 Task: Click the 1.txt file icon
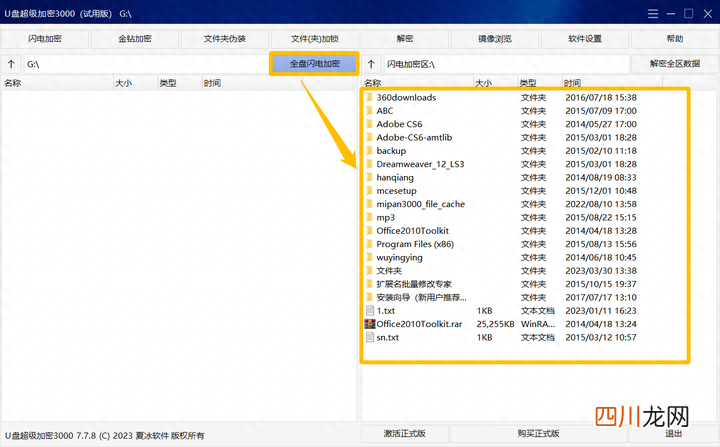coord(370,311)
